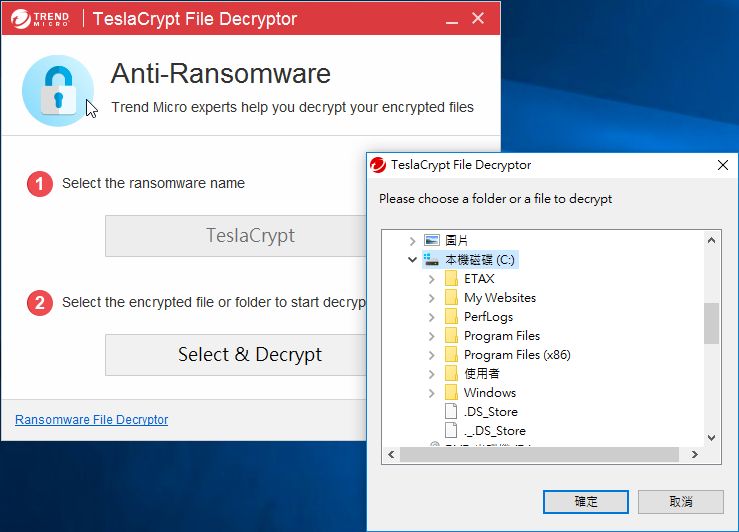Close the TeslaCrypt File Decryptor main window
739x532 pixels.
(478, 18)
